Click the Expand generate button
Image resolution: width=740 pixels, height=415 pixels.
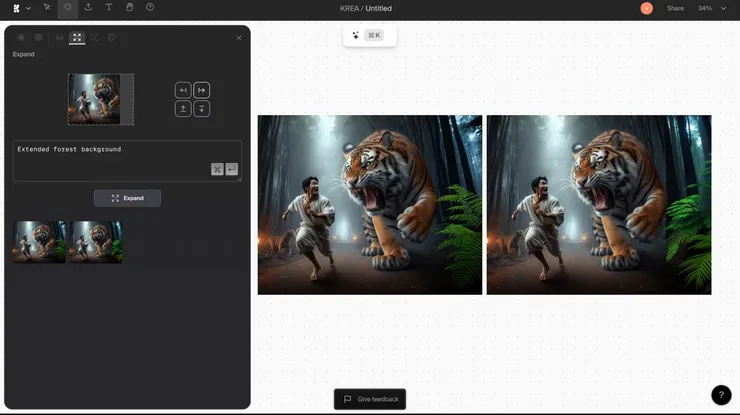(x=127, y=198)
